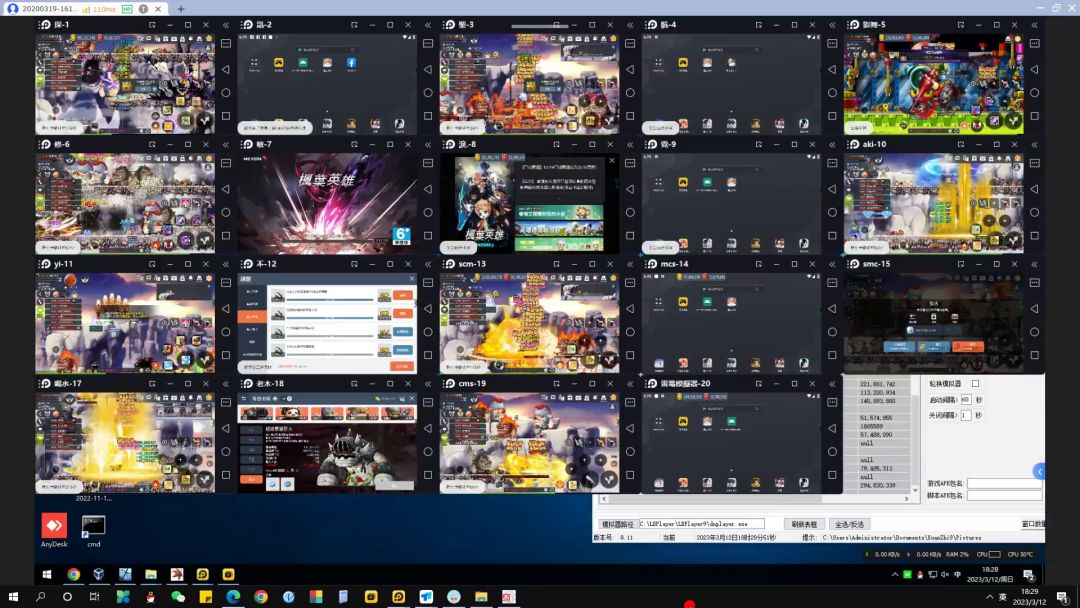Collapse the sidebar of emulator aki-10
Screen dimensions: 1080x608
pos(1033,144)
